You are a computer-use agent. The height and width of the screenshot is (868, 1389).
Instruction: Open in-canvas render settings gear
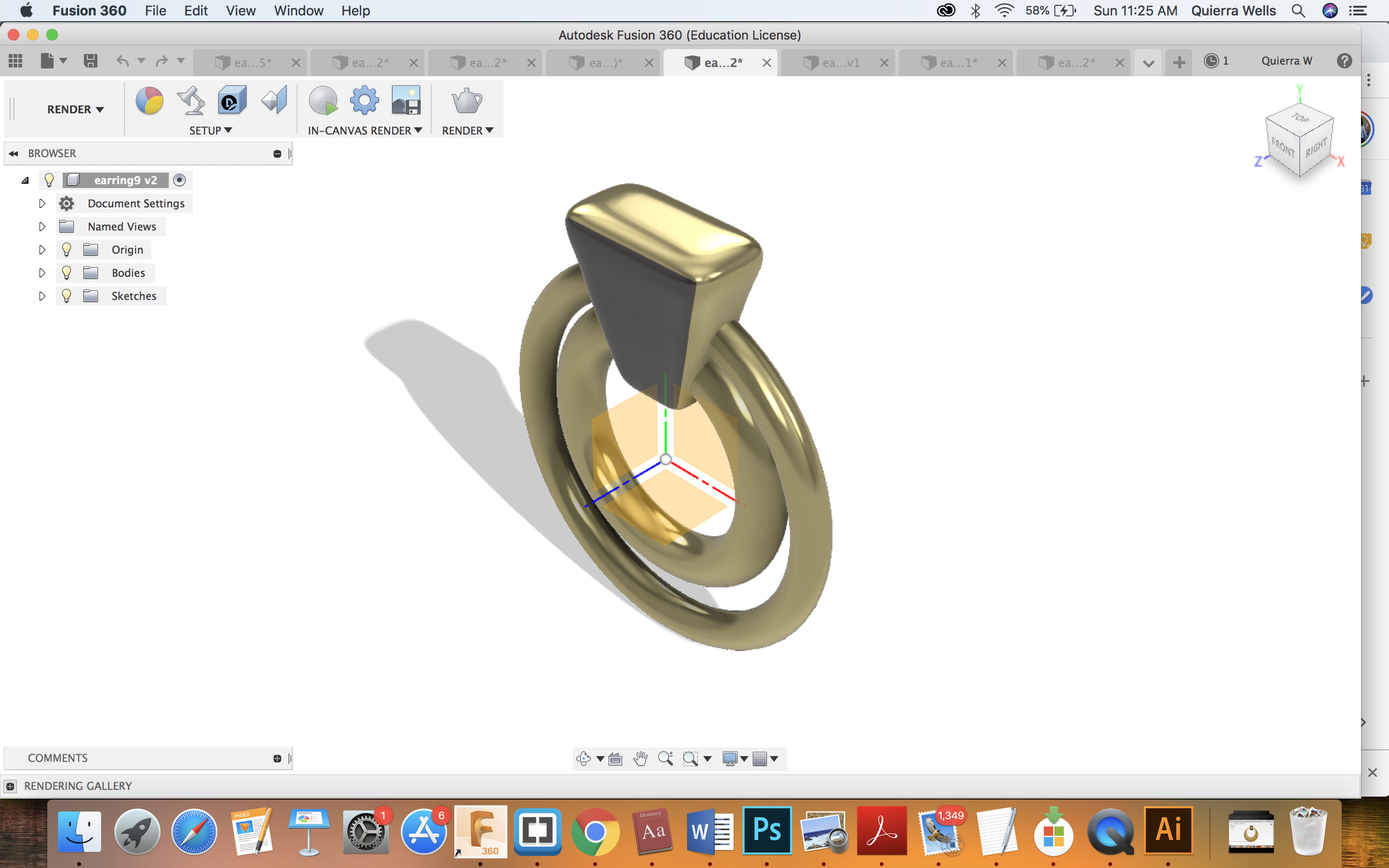(x=365, y=101)
